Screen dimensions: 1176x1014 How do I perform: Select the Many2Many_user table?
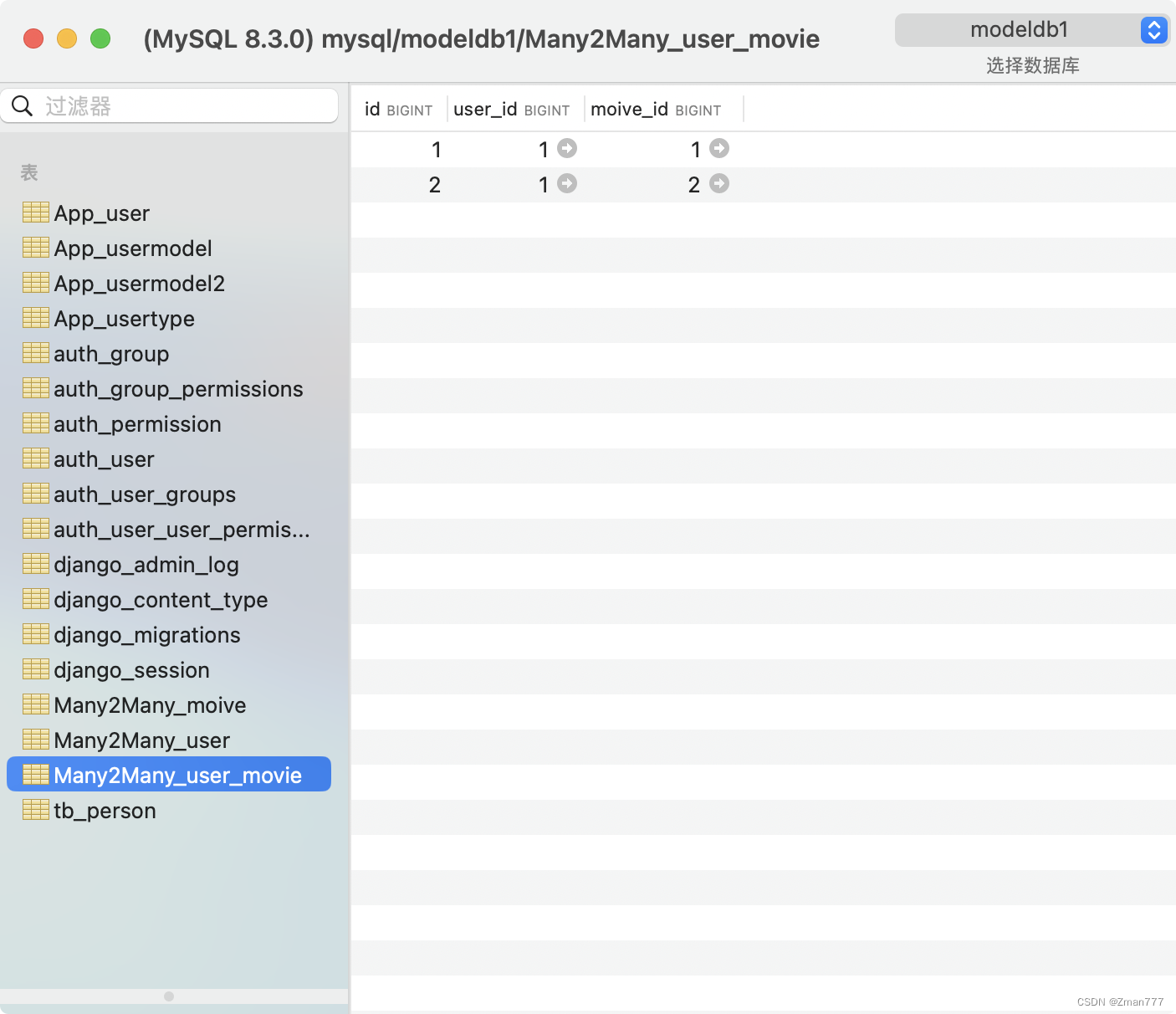(x=141, y=740)
